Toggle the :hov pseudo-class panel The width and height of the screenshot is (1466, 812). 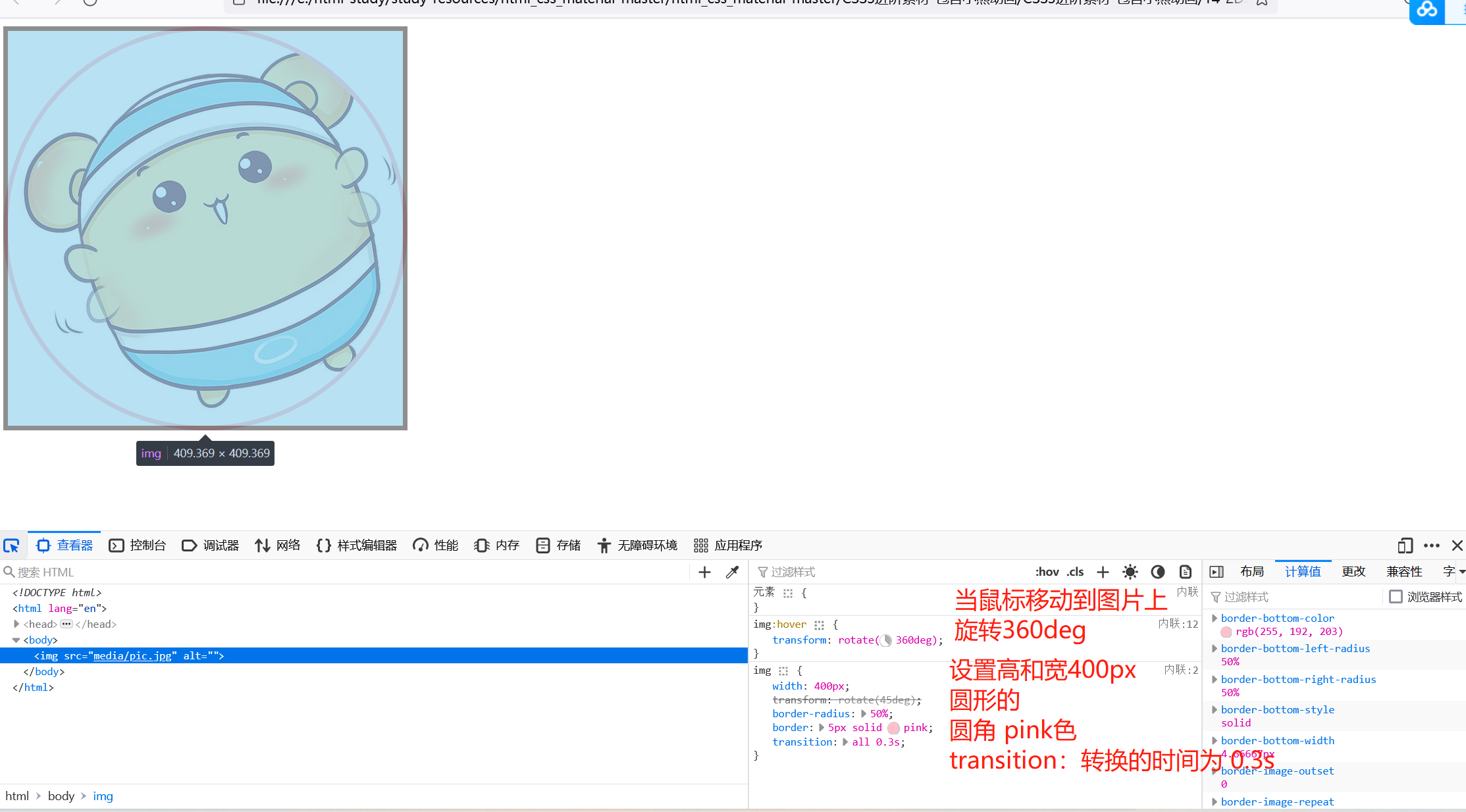point(1047,572)
